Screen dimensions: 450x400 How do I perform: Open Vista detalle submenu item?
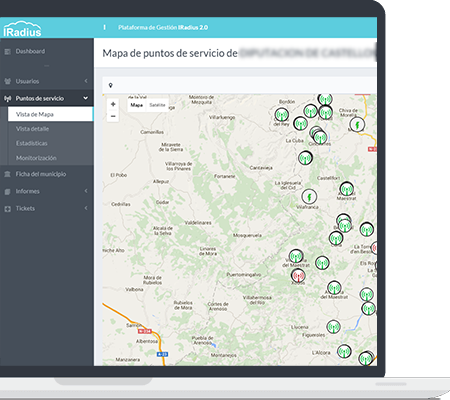pos(32,129)
